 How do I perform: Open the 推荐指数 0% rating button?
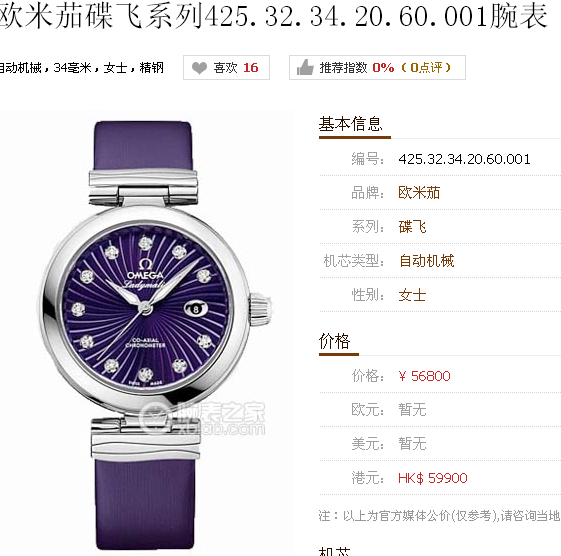point(377,67)
